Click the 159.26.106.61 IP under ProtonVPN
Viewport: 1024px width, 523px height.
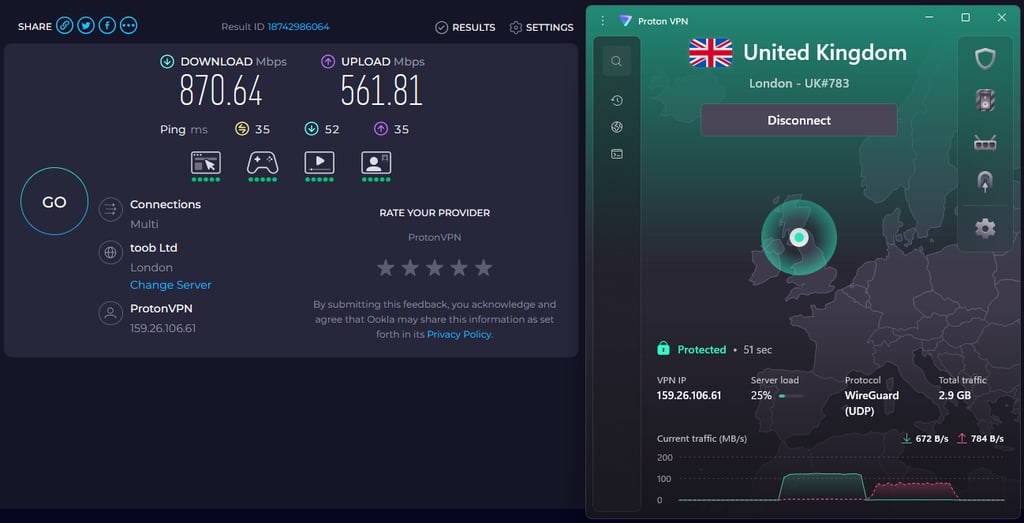pos(163,328)
